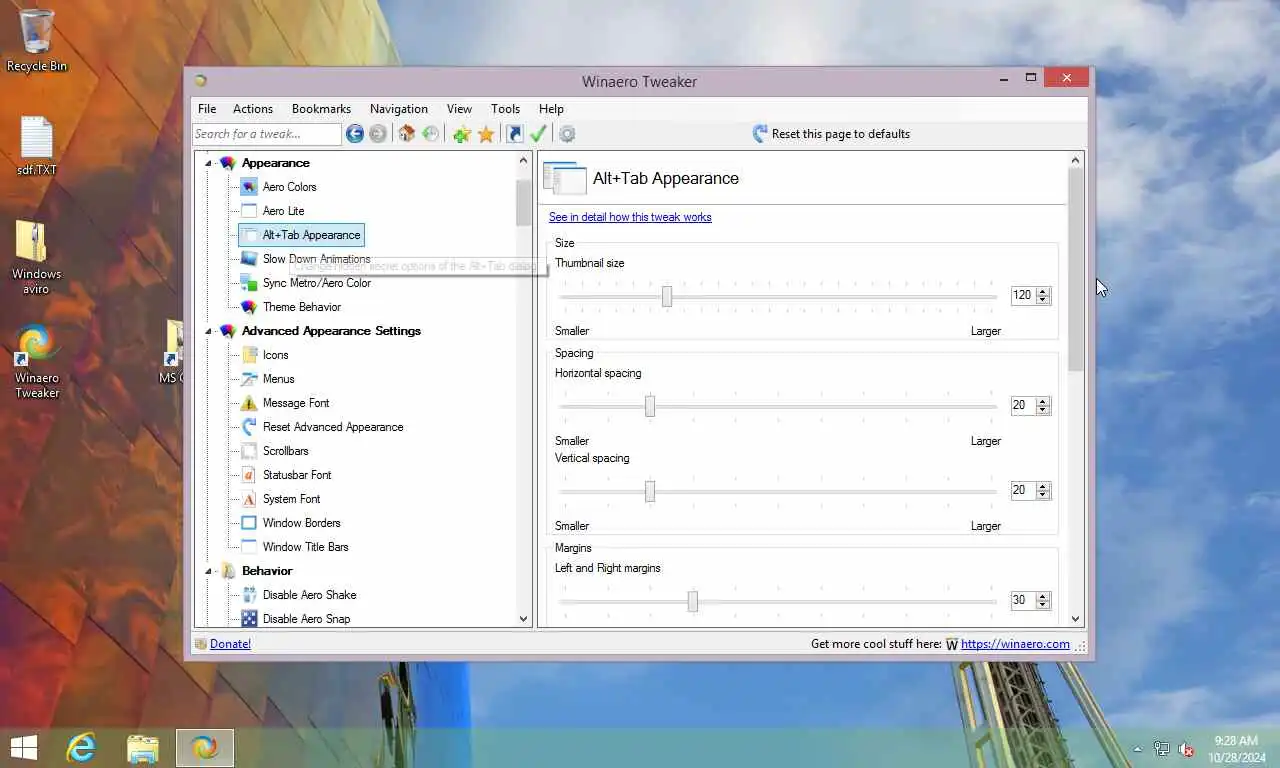This screenshot has height=768, width=1280.
Task: Select Scrollbars in the tree
Action: click(x=285, y=451)
